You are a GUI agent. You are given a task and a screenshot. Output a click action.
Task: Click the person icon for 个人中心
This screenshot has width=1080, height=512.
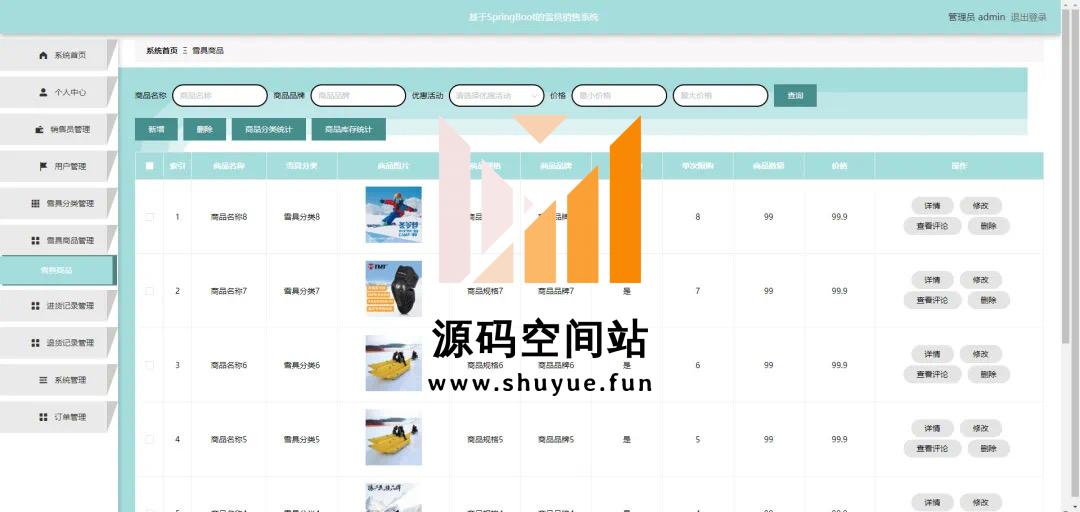(x=43, y=92)
